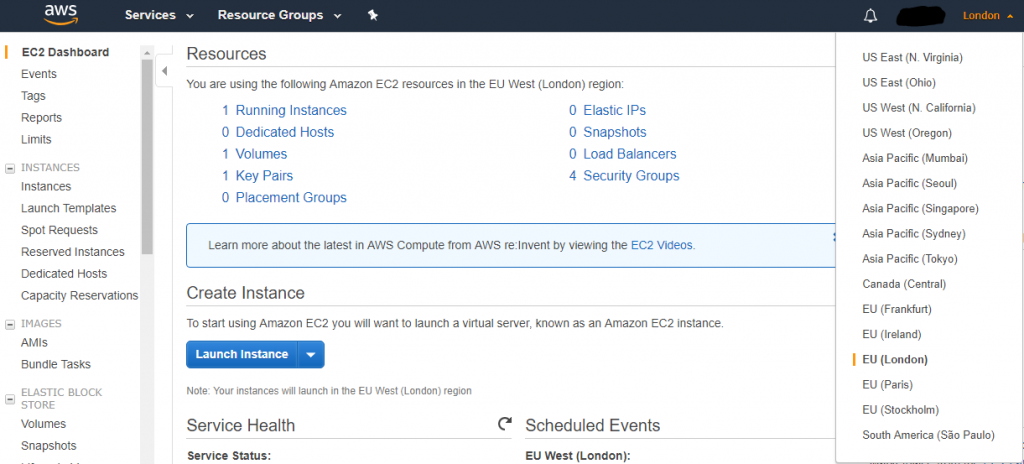This screenshot has height=464, width=1024.
Task: Open Launch Templates in the sidebar
Action: [x=69, y=208]
